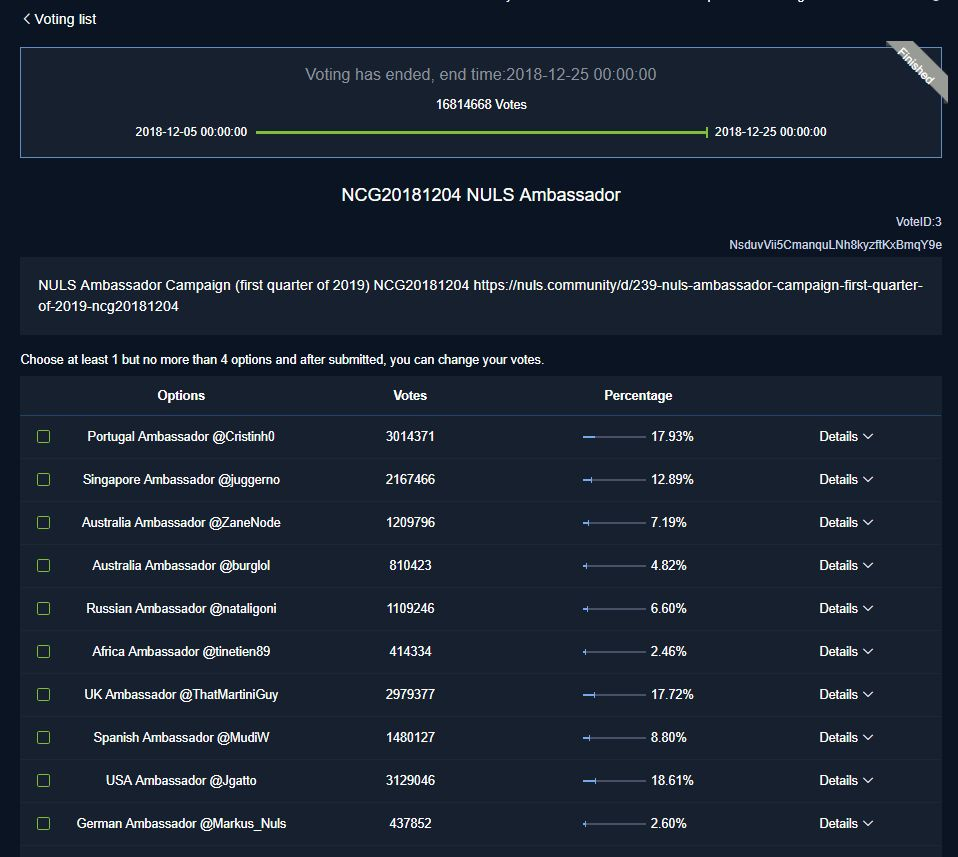The image size is (958, 857).
Task: Expand Details for @burglol row
Action: click(x=846, y=566)
